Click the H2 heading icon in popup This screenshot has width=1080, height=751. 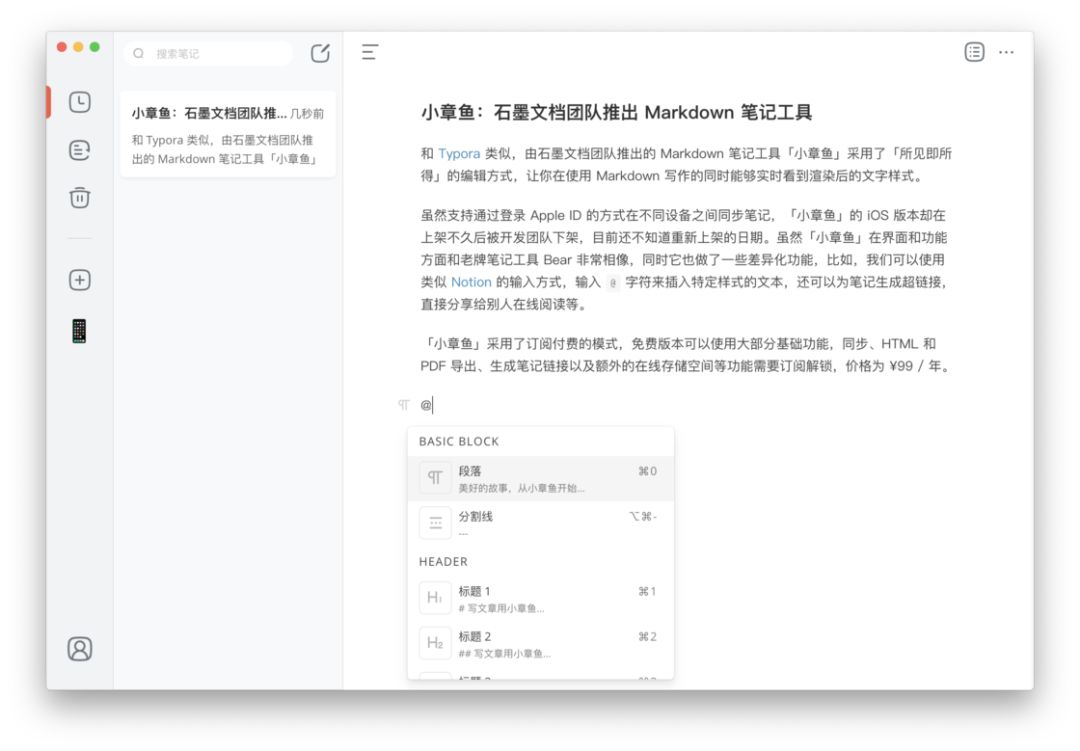pos(435,643)
